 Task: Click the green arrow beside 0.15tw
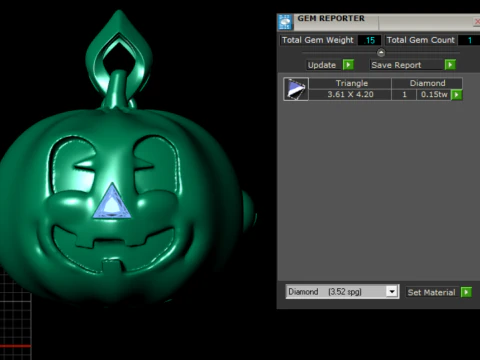coord(456,95)
